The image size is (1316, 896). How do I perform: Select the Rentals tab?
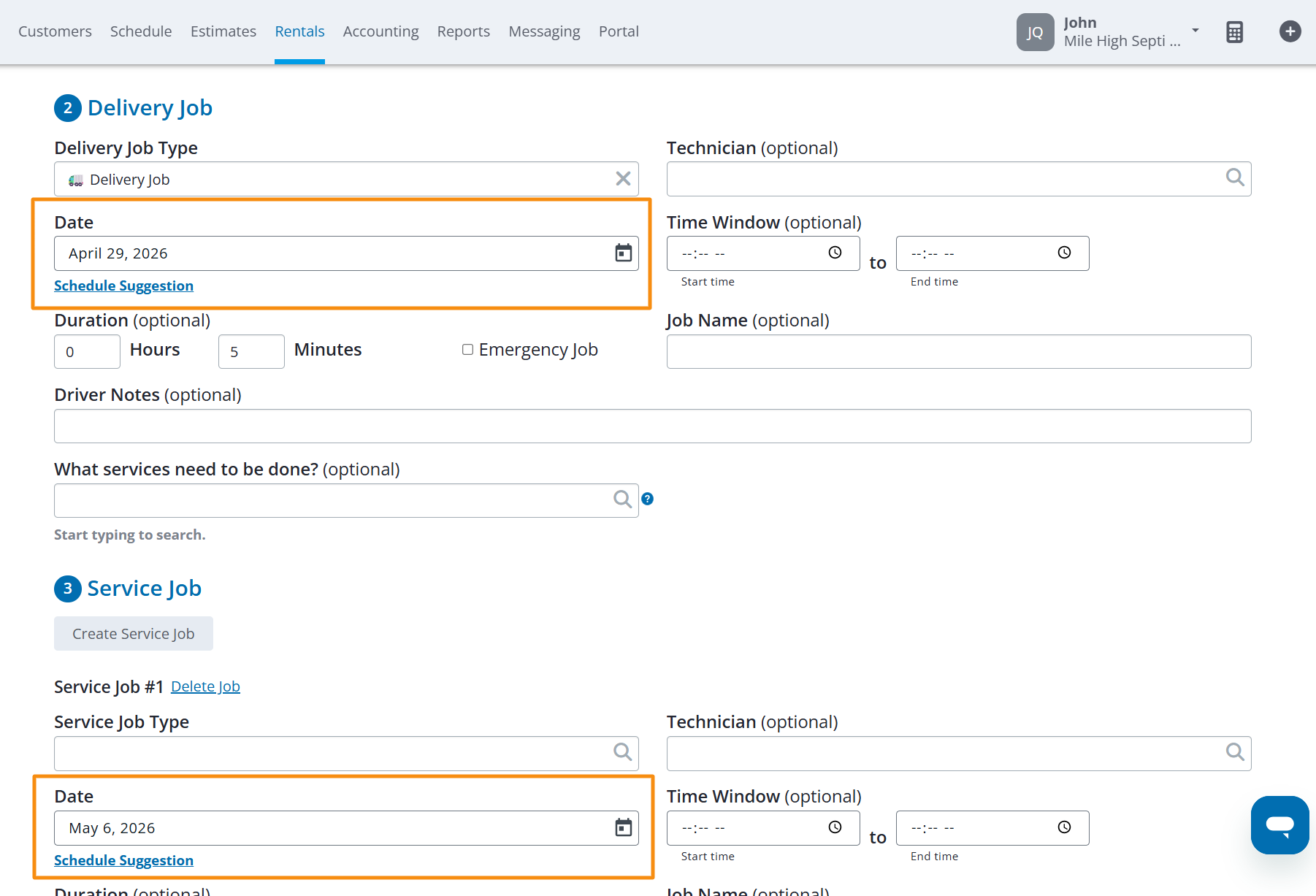(x=299, y=31)
